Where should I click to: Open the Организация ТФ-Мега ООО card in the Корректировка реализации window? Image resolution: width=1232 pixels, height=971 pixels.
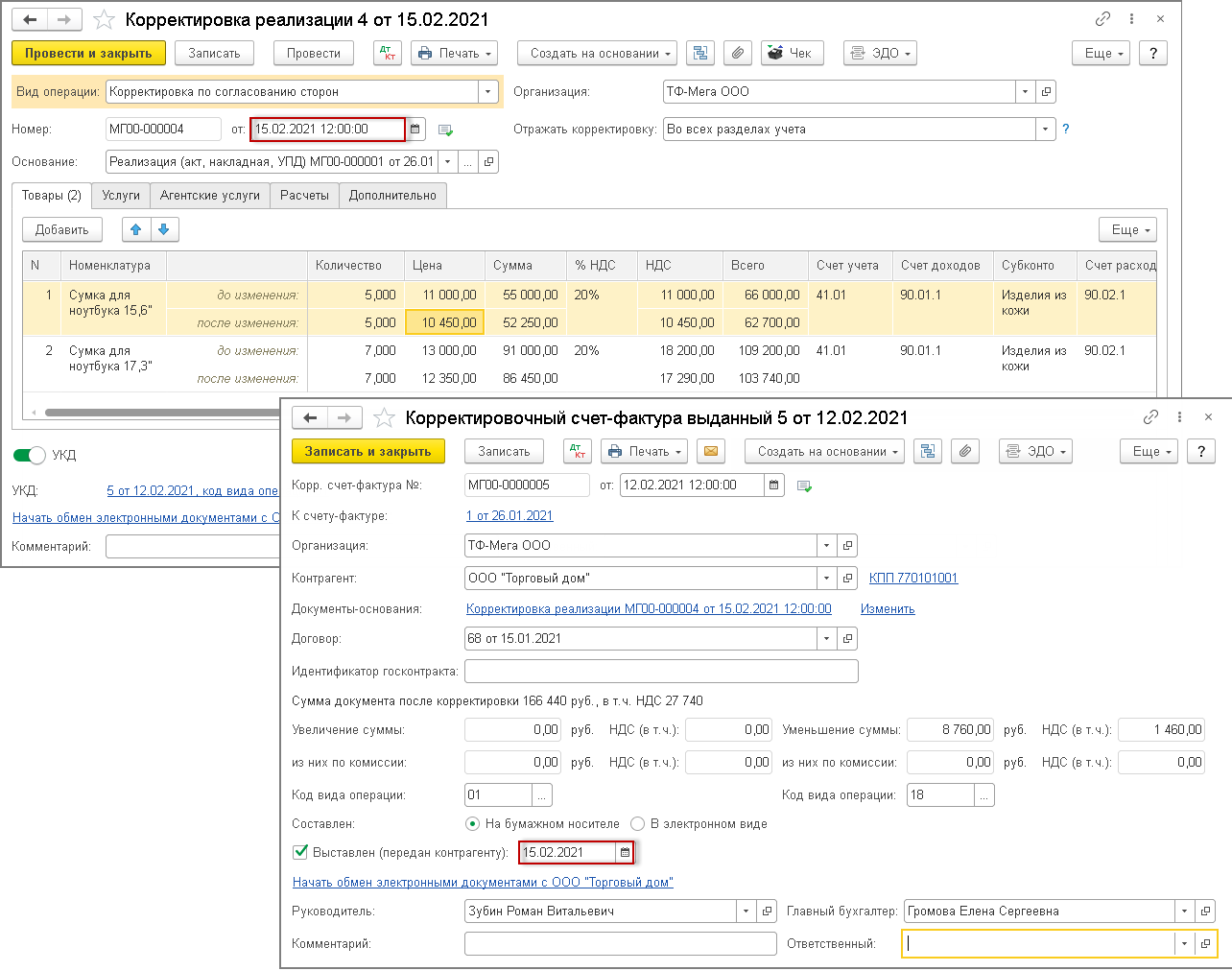coord(1046,92)
